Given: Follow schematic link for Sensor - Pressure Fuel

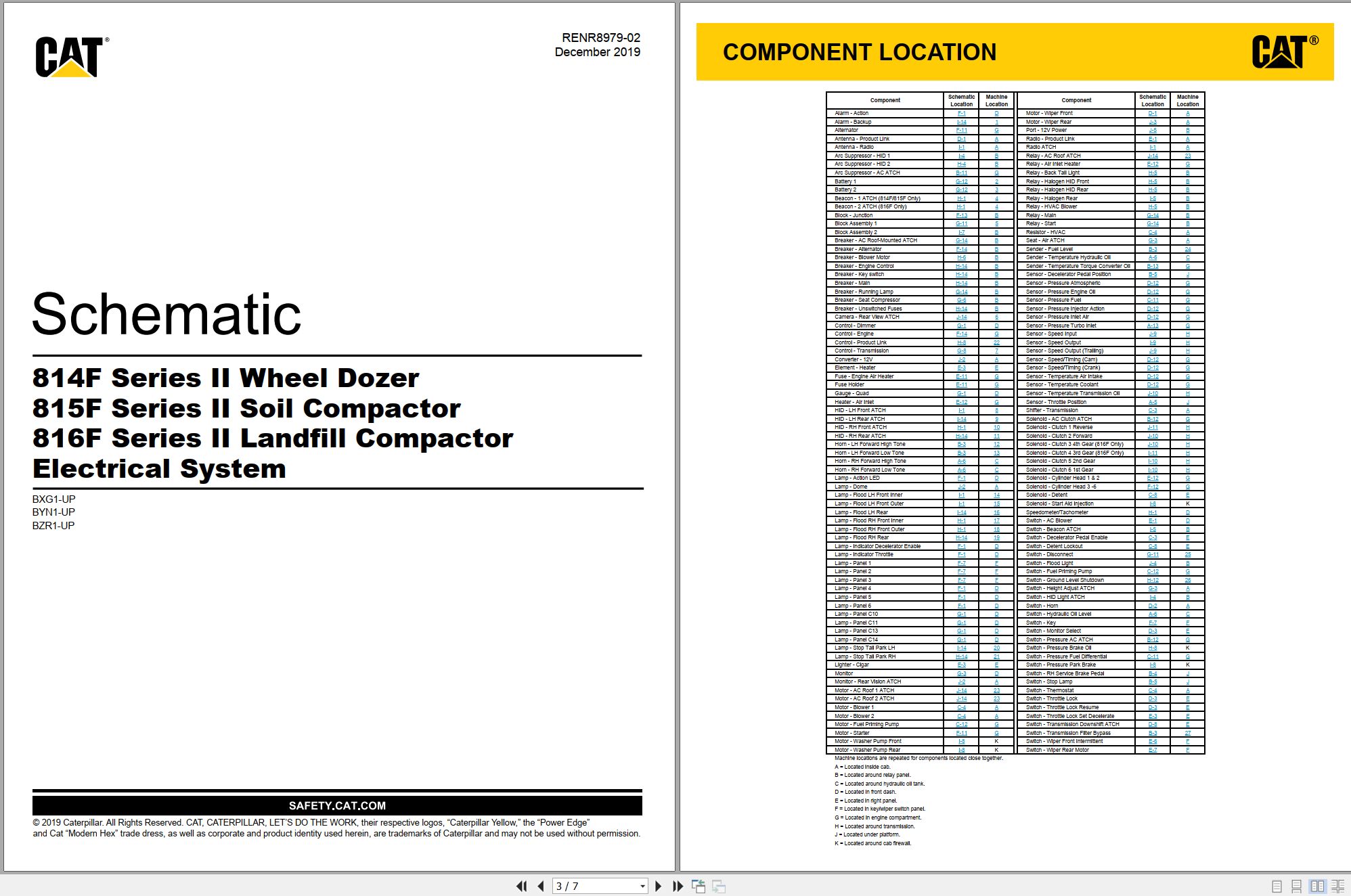Looking at the screenshot, I should click(1152, 300).
